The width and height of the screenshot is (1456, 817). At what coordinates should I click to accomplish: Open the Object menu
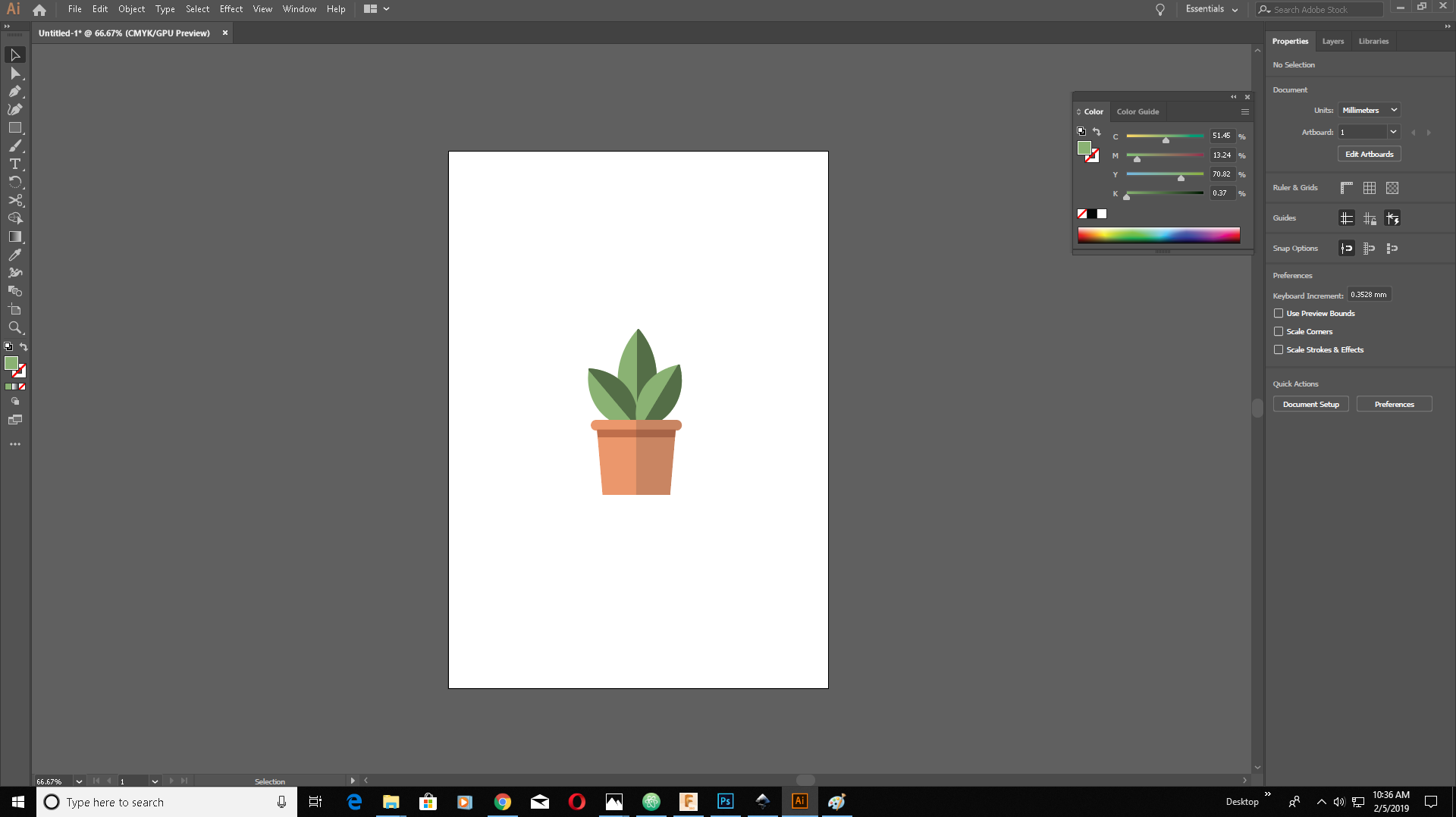(x=131, y=9)
